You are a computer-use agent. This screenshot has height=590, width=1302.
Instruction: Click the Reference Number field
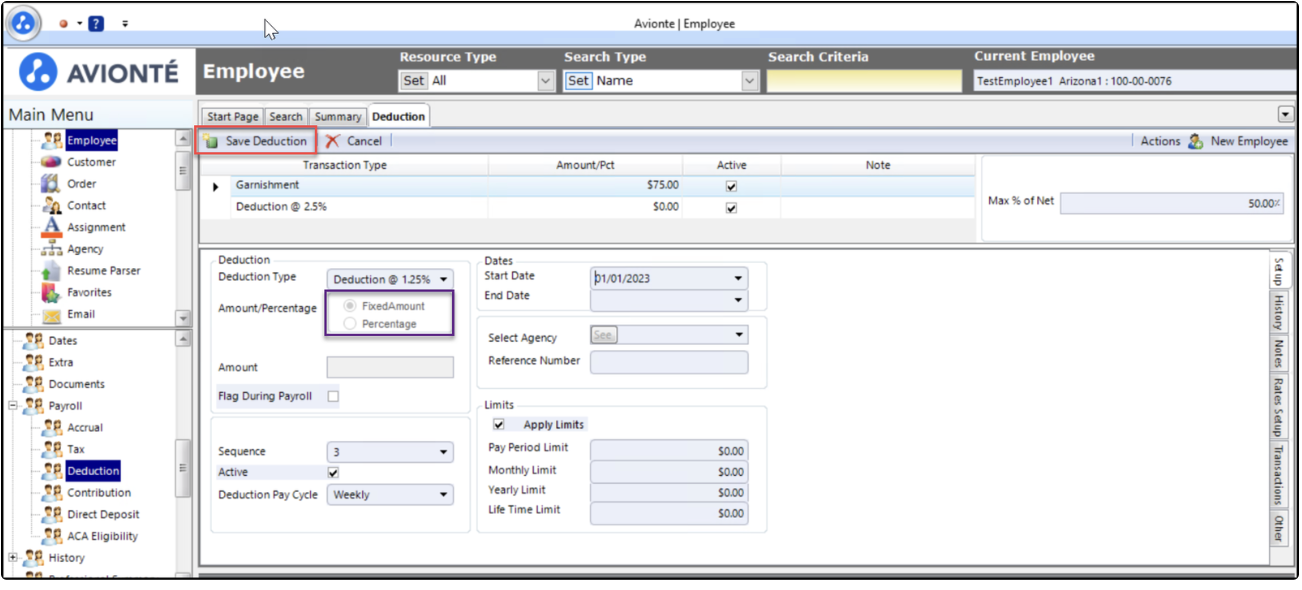(x=669, y=362)
